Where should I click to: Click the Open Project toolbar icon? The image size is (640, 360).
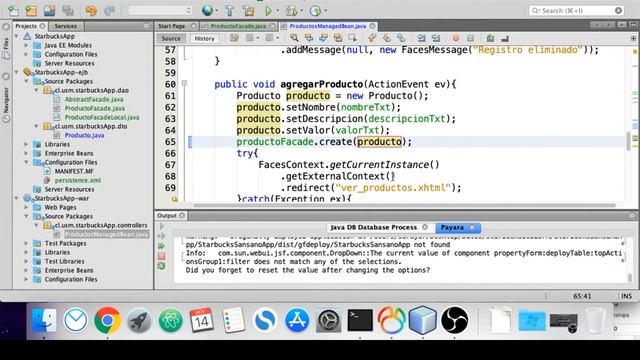[x=49, y=11]
